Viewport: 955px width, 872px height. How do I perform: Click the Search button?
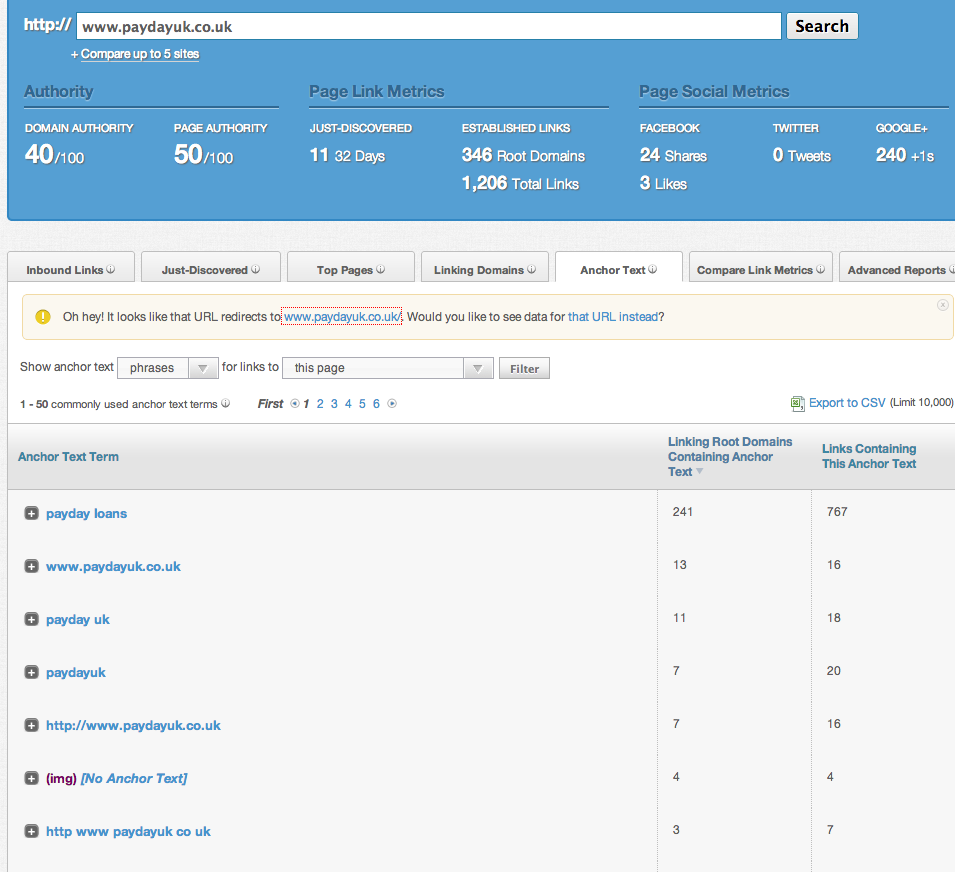[x=821, y=26]
